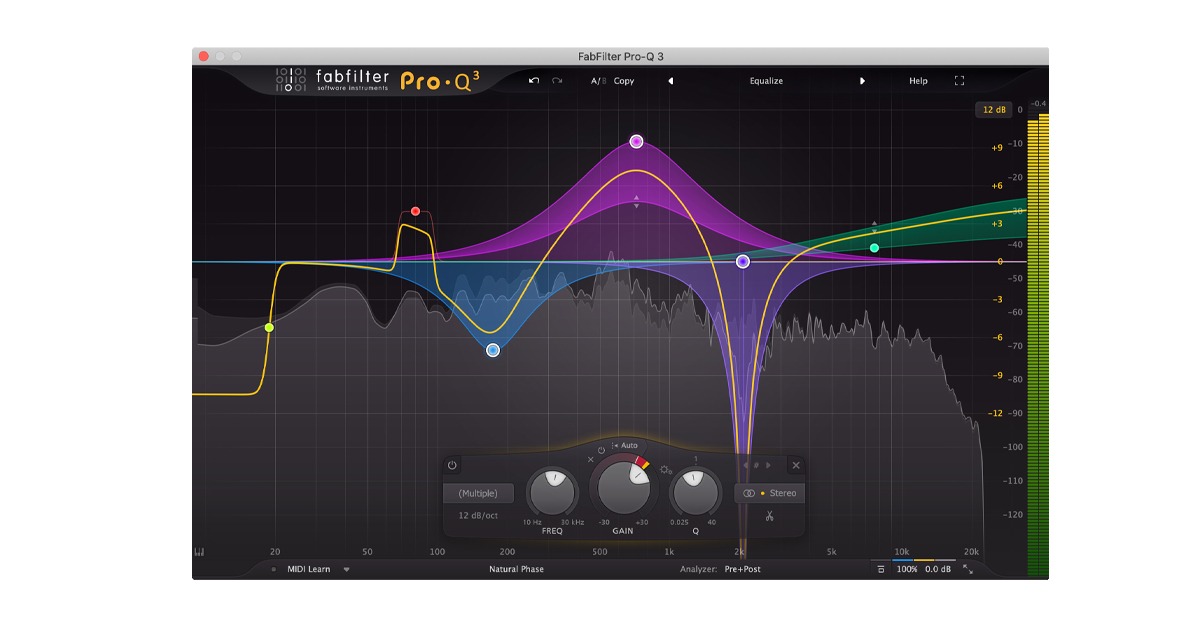Toggle A/B state comparison

click(598, 81)
